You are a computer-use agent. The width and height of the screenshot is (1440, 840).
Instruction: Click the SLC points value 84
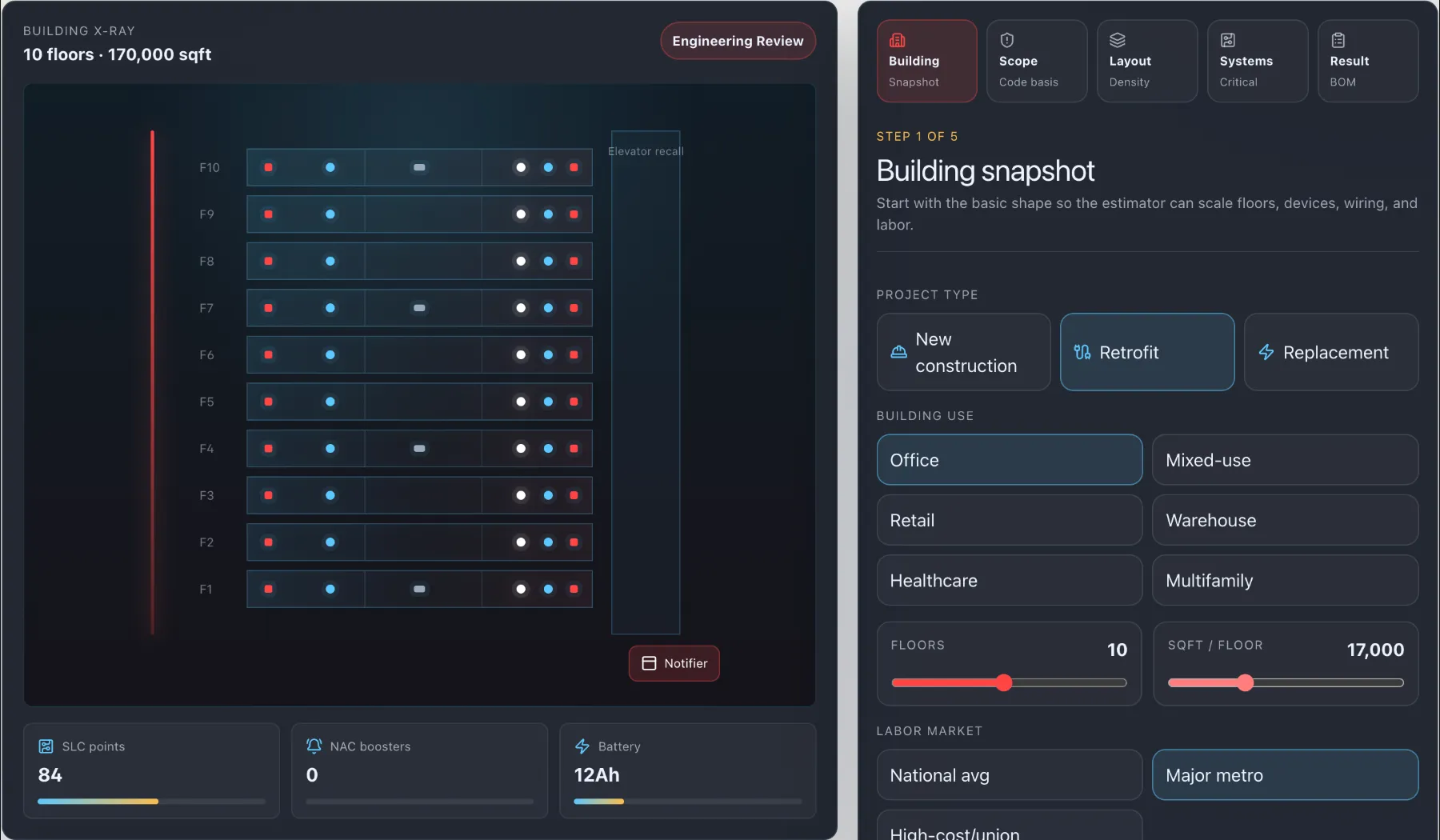(50, 774)
